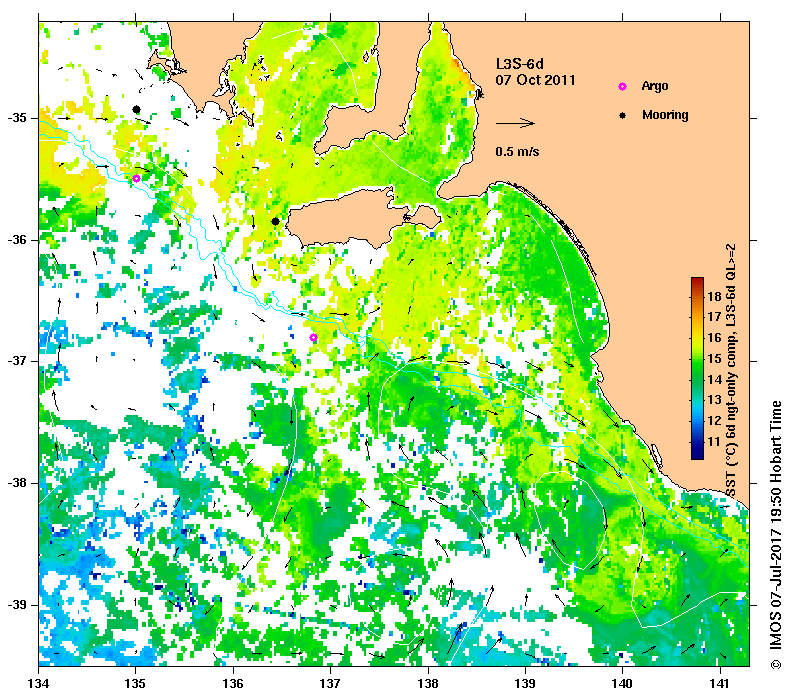Click the Mooring black dot legend symbol
This screenshot has width=791, height=700.
point(623,115)
